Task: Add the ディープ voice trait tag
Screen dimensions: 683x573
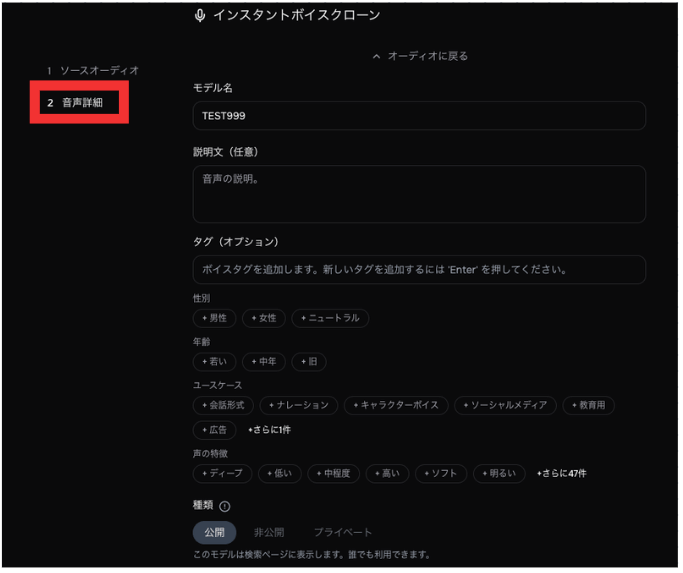Action: (x=221, y=473)
